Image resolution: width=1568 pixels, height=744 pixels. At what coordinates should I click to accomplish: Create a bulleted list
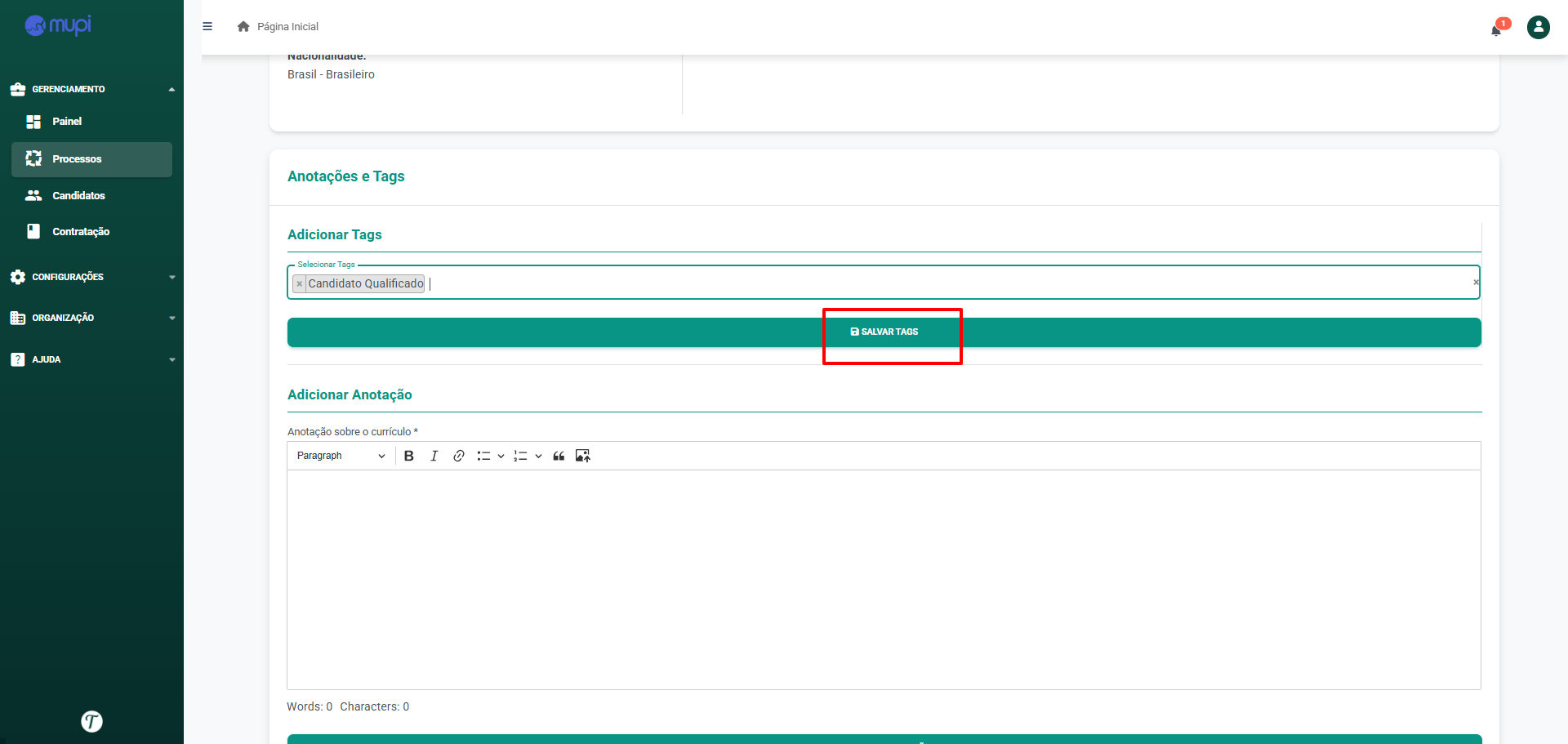[483, 456]
